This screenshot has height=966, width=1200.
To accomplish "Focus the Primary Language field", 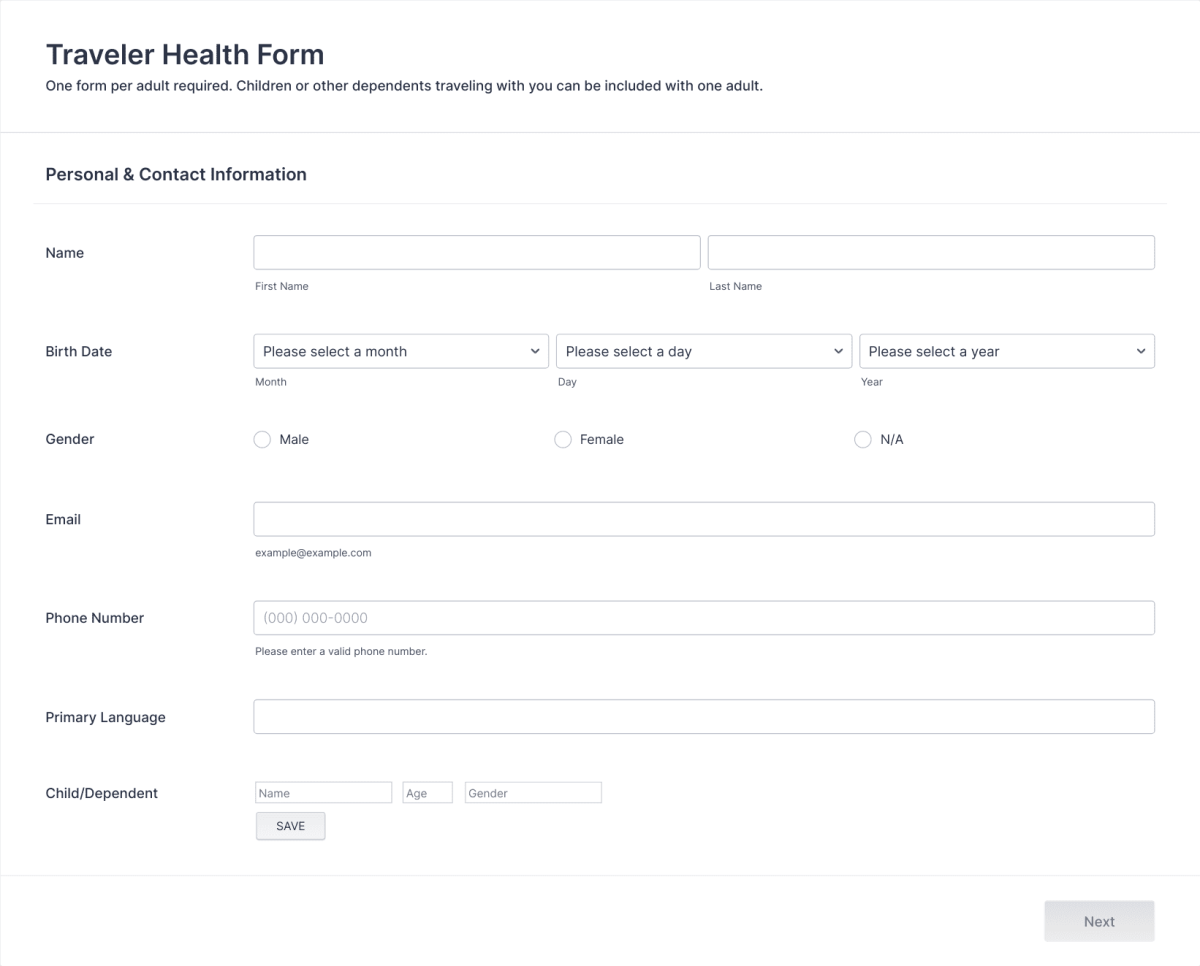I will pos(704,716).
